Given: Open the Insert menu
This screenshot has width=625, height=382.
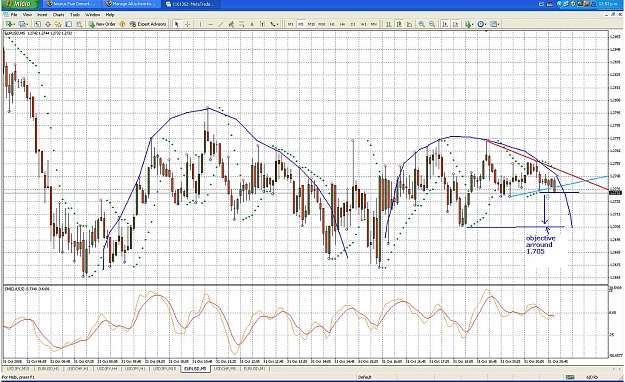Looking at the screenshot, I should (42, 15).
